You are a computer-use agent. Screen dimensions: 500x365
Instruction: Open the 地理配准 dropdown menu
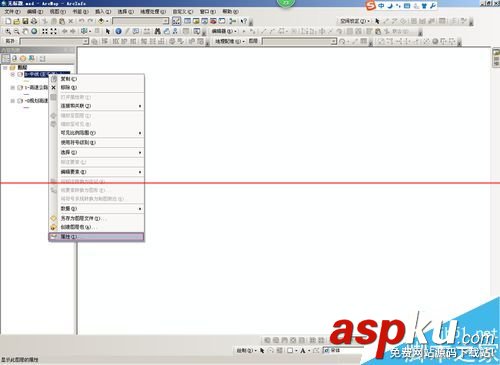tap(230, 41)
